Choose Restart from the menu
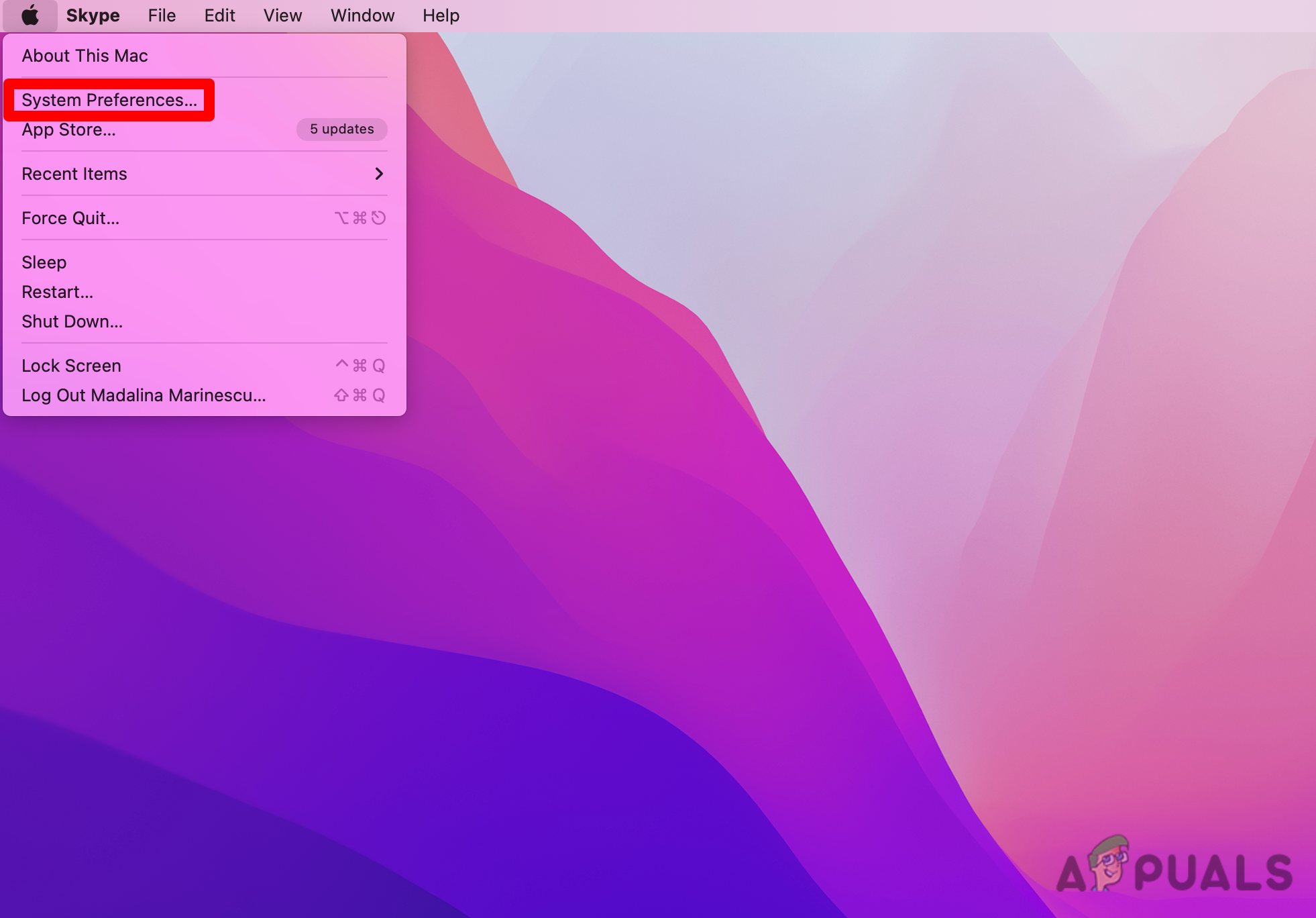Viewport: 1316px width, 918px height. point(57,291)
